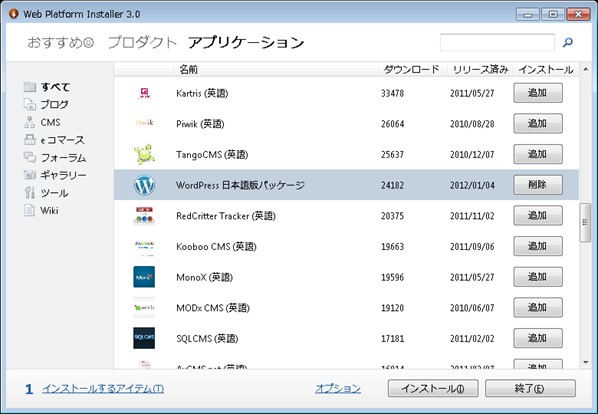
Task: Click the ブログ category icon
Action: point(30,104)
